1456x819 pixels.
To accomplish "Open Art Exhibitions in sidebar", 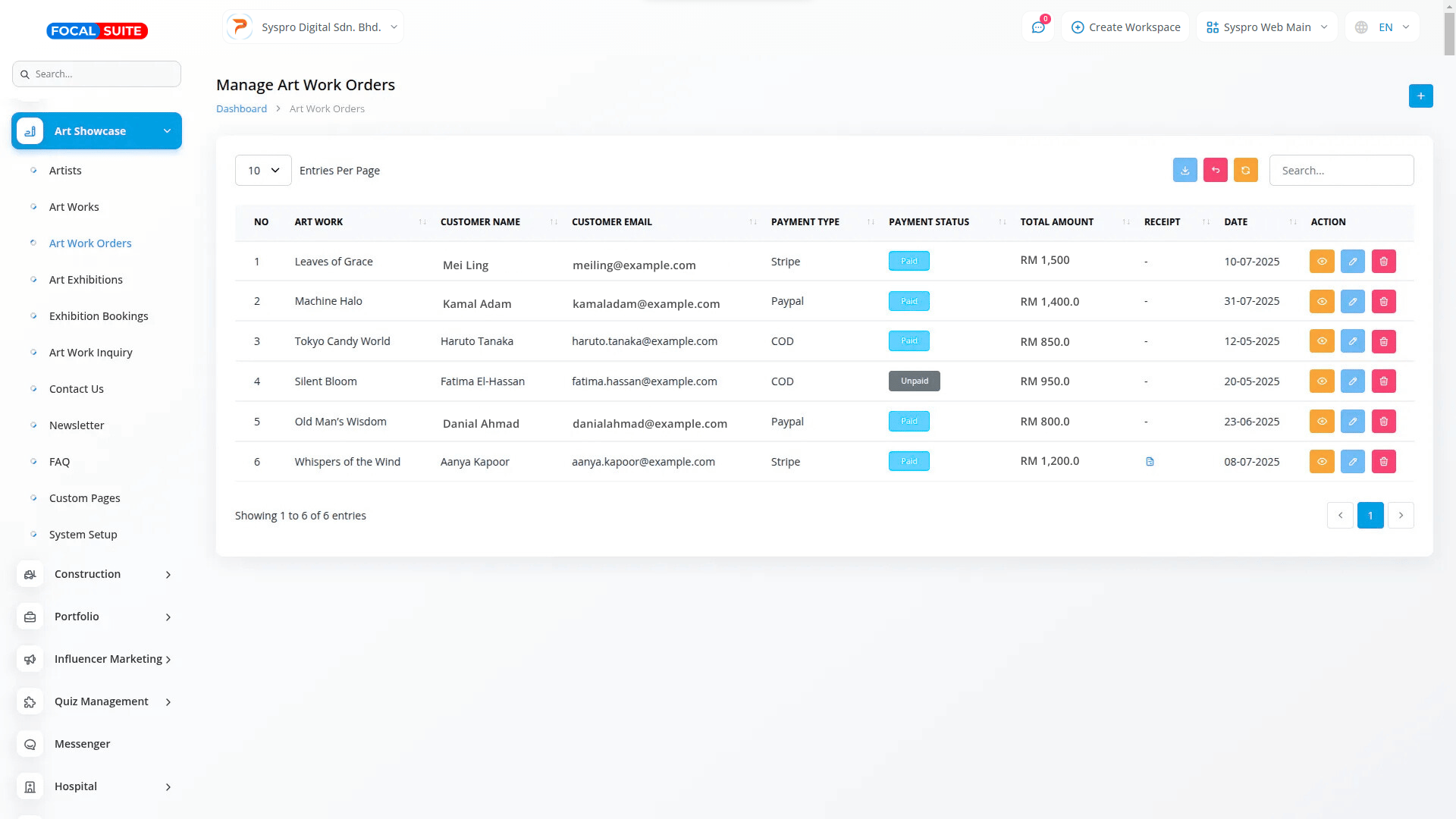I will pyautogui.click(x=86, y=280).
